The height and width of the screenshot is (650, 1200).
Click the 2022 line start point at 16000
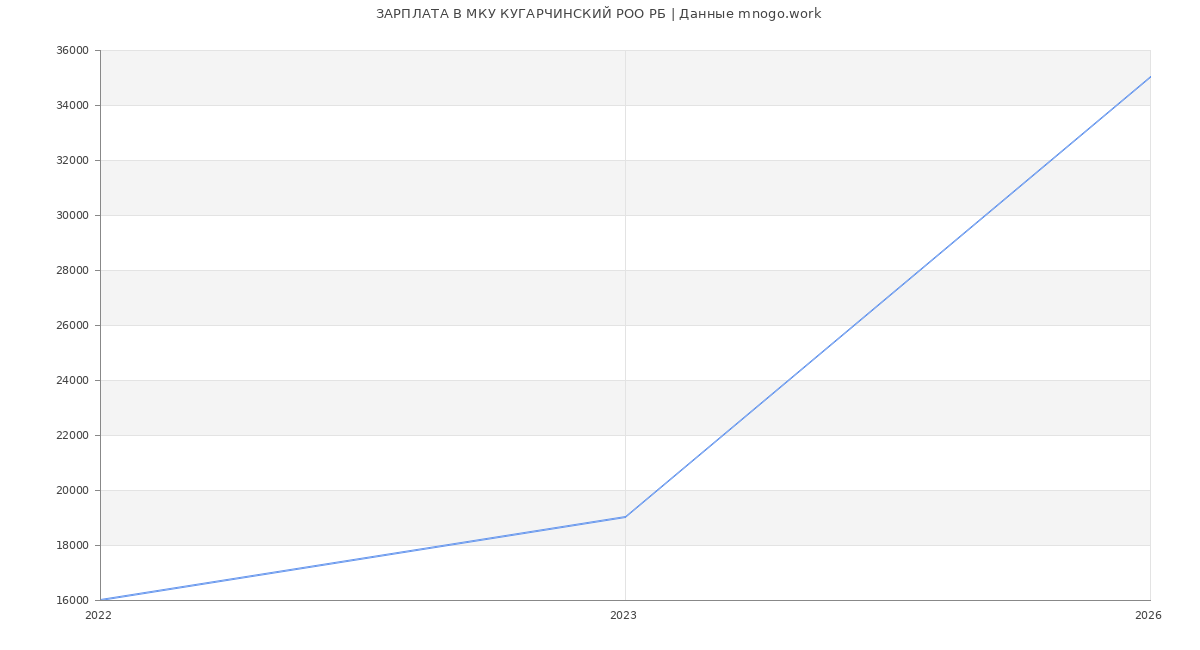(101, 600)
